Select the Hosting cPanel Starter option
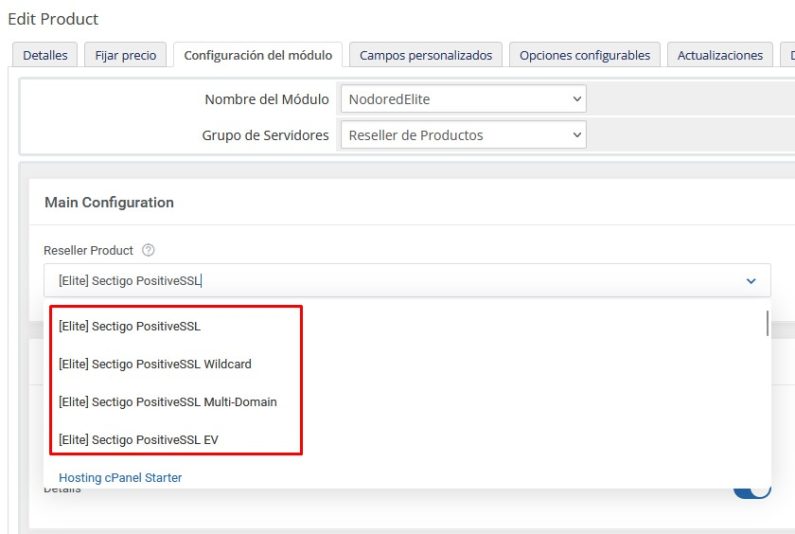 120,478
